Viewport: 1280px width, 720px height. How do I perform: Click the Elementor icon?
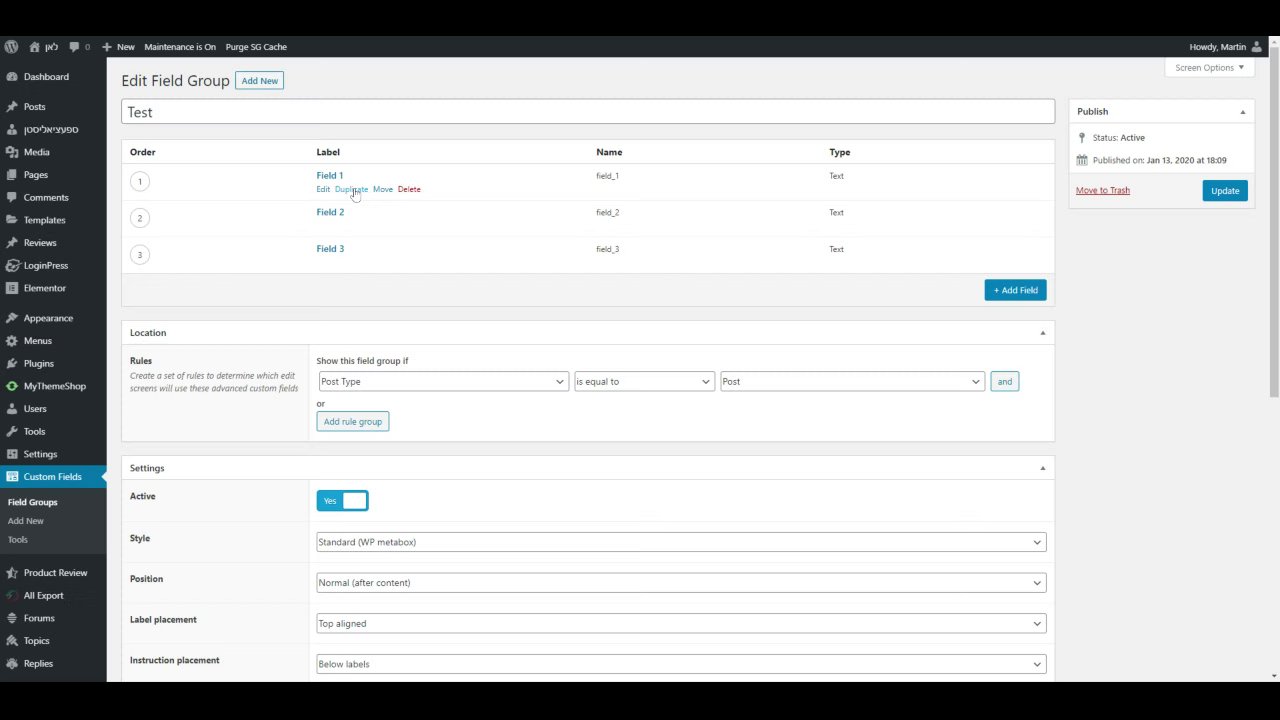click(x=12, y=288)
